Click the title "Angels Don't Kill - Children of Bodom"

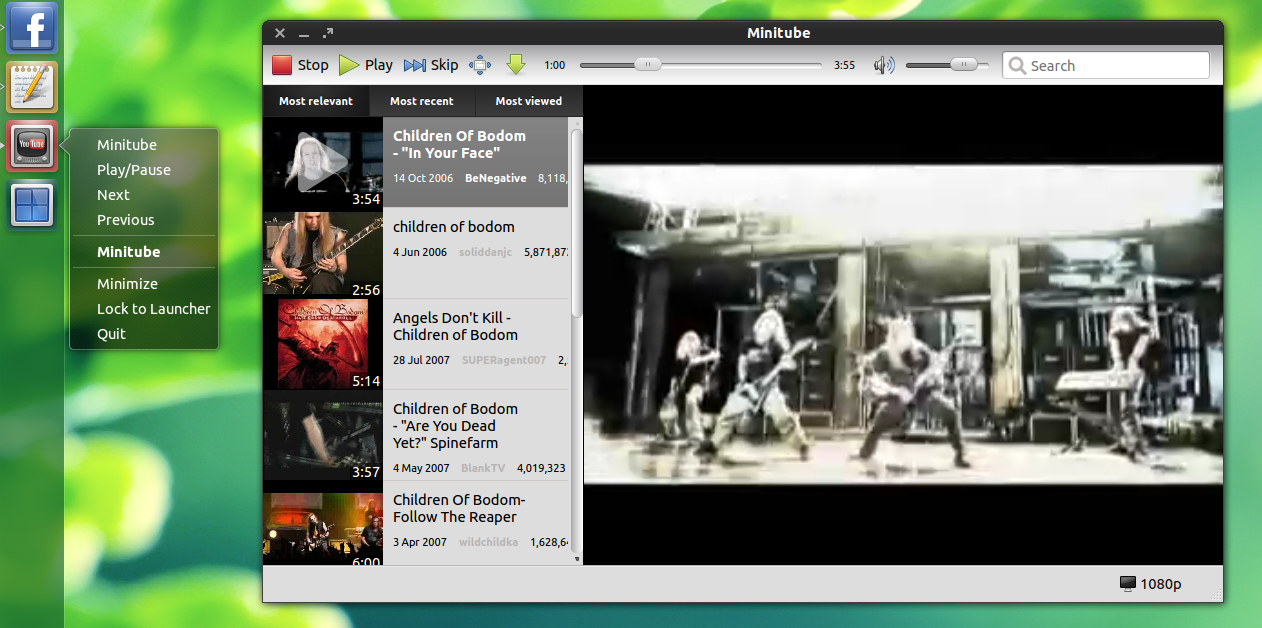pos(455,326)
